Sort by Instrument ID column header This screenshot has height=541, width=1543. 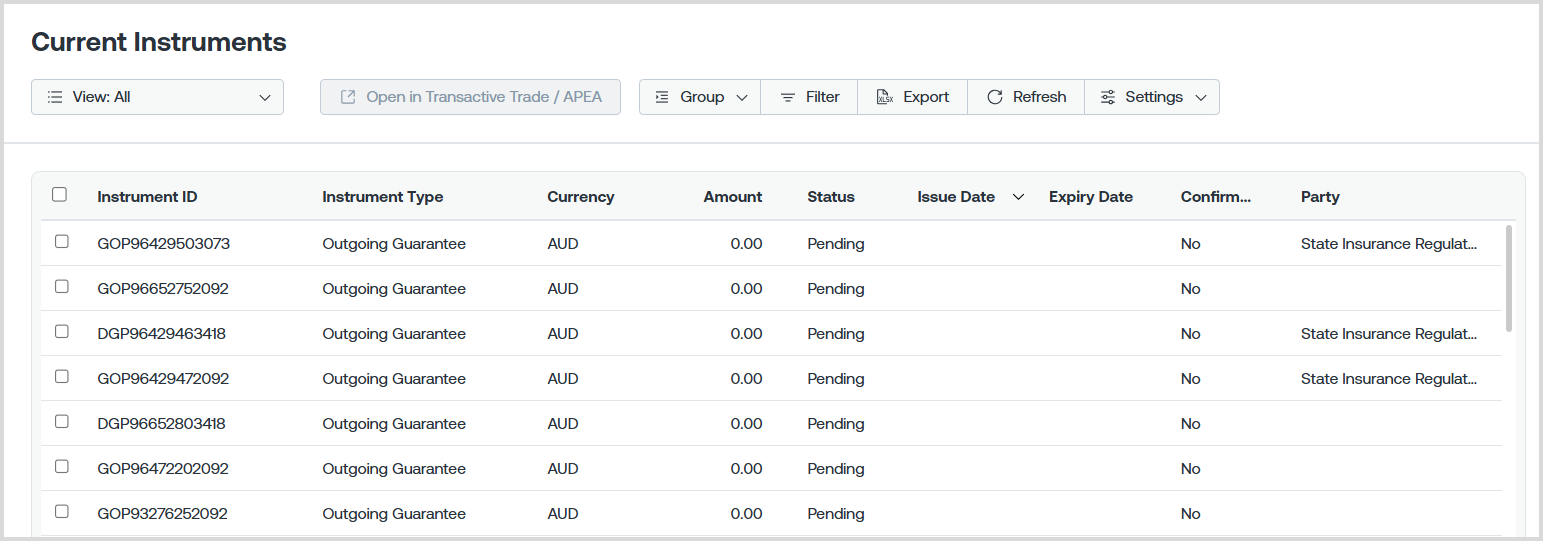[x=147, y=197]
